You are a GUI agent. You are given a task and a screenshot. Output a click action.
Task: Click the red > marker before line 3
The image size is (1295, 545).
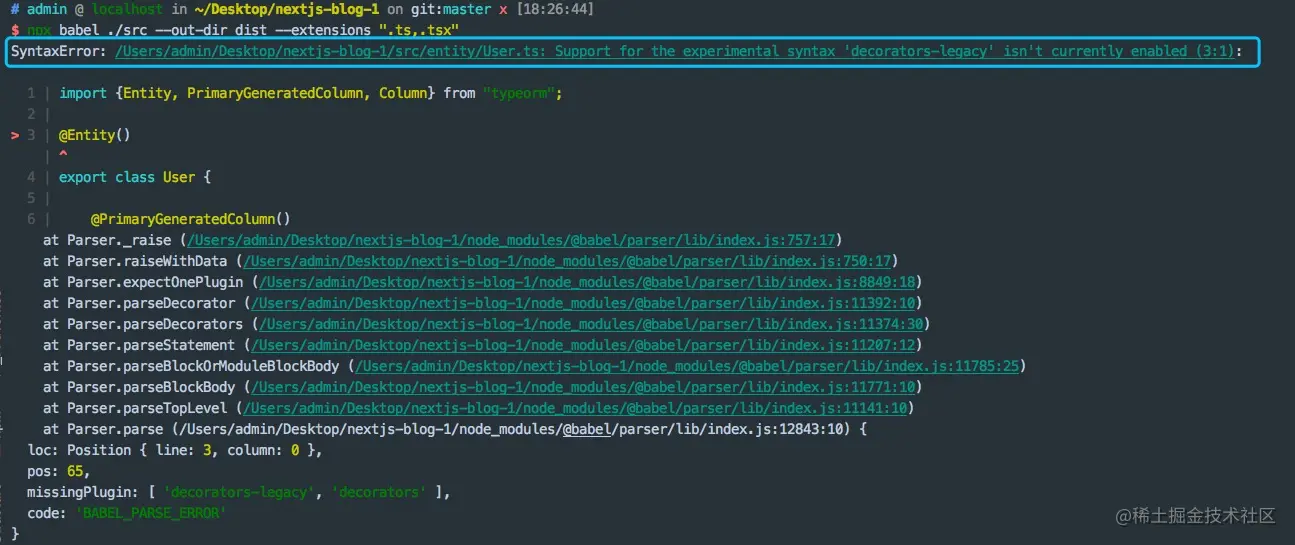click(x=15, y=135)
